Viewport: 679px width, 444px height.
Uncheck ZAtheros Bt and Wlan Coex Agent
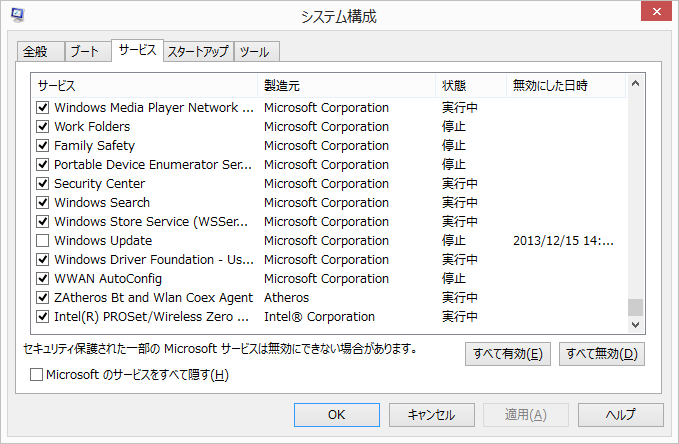[x=42, y=298]
